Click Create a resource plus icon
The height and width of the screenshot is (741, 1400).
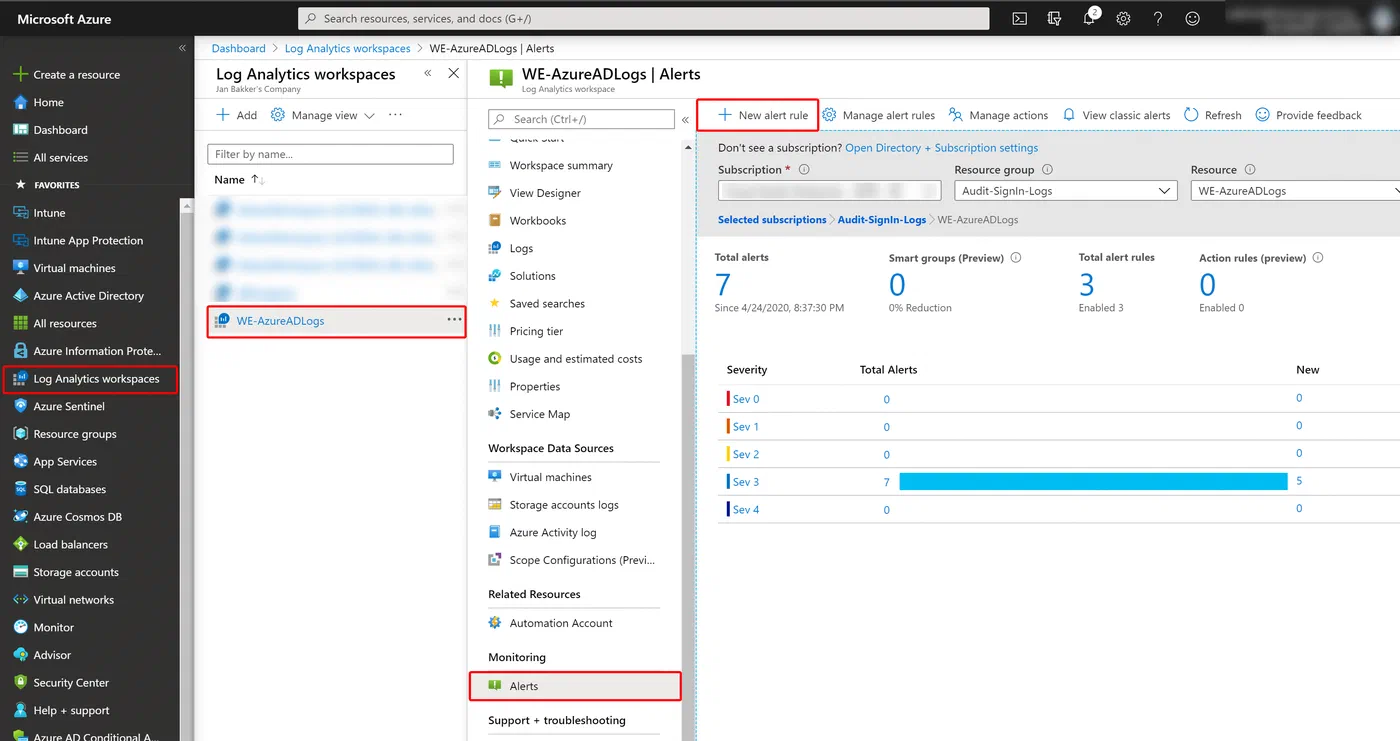coord(20,74)
